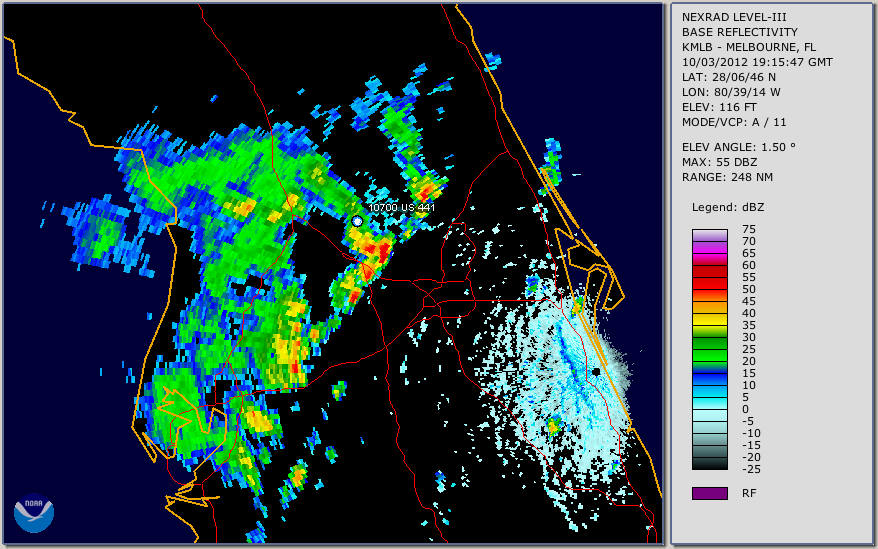Click the "10/03/2012 19:15:47 GMT" timestamp
The image size is (878, 549).
pos(757,62)
